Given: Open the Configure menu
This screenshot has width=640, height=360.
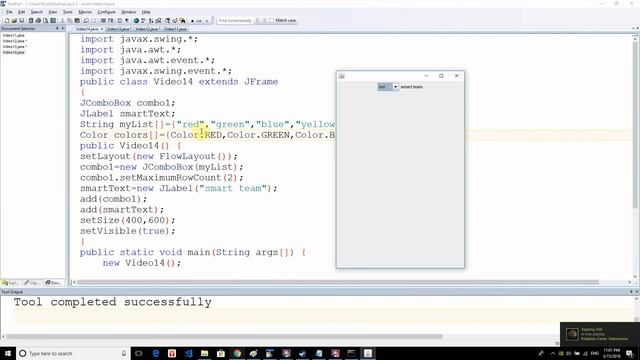Looking at the screenshot, I should 106,12.
